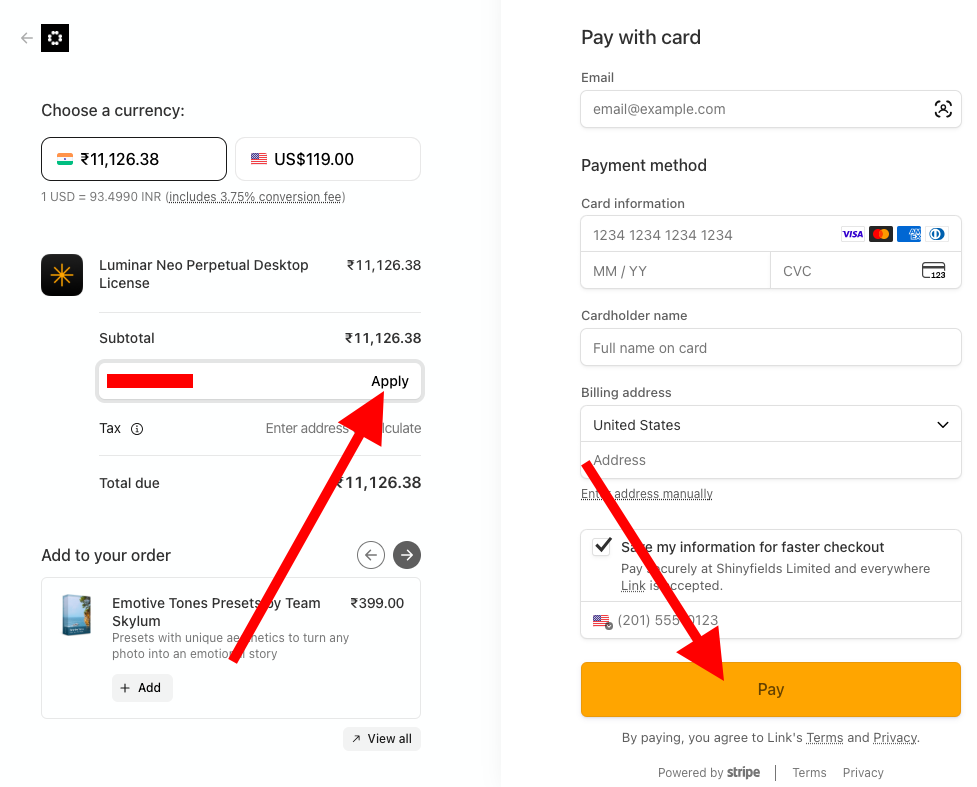The image size is (977, 787).
Task: Focus the Cardholder name field
Action: click(770, 348)
